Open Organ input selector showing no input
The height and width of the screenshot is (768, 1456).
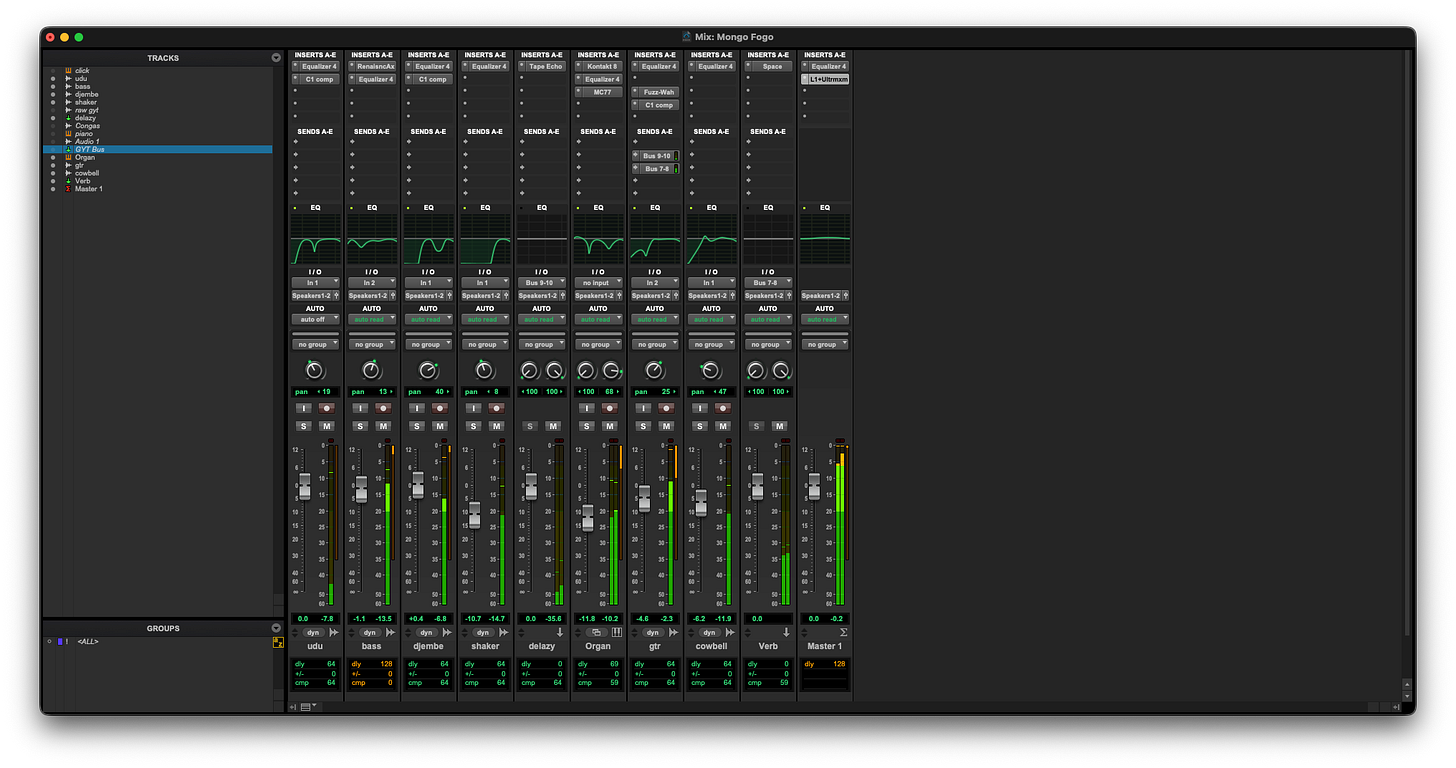[598, 283]
